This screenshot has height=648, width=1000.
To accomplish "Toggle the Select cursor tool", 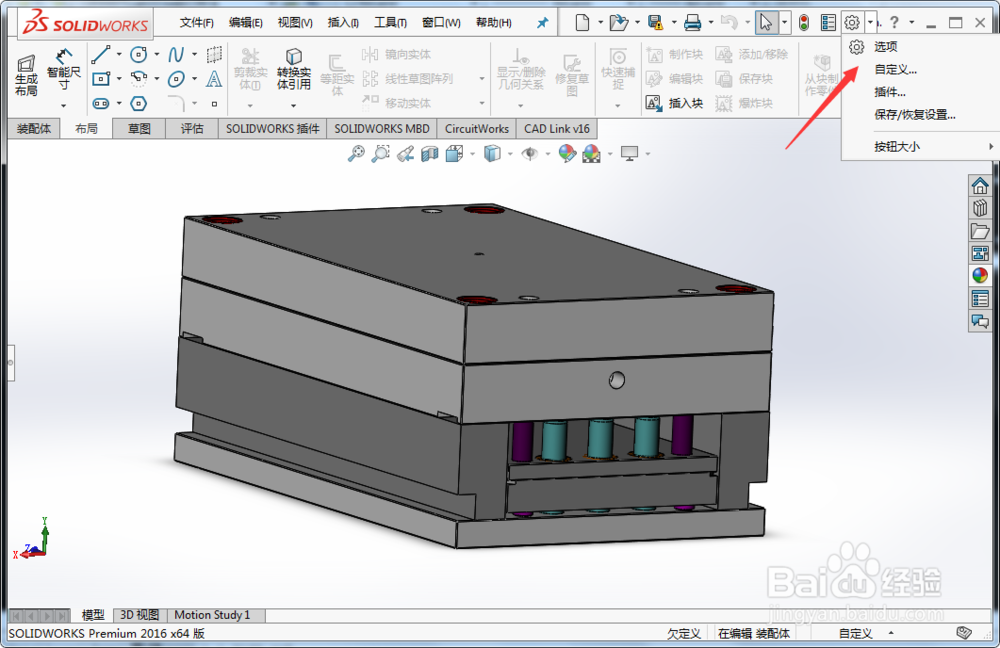I will coord(765,23).
